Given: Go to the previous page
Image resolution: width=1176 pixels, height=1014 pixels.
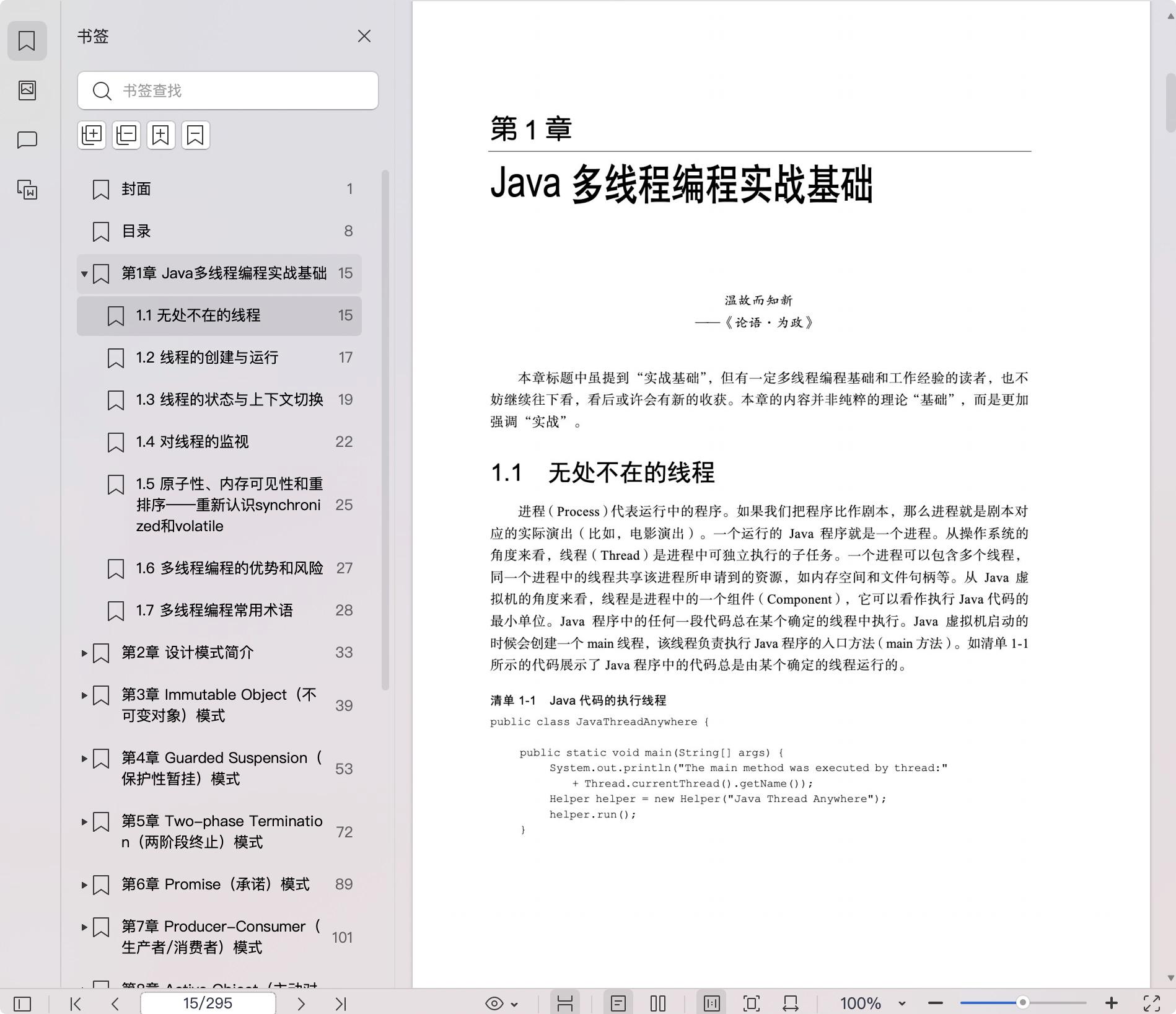Looking at the screenshot, I should click(115, 1003).
